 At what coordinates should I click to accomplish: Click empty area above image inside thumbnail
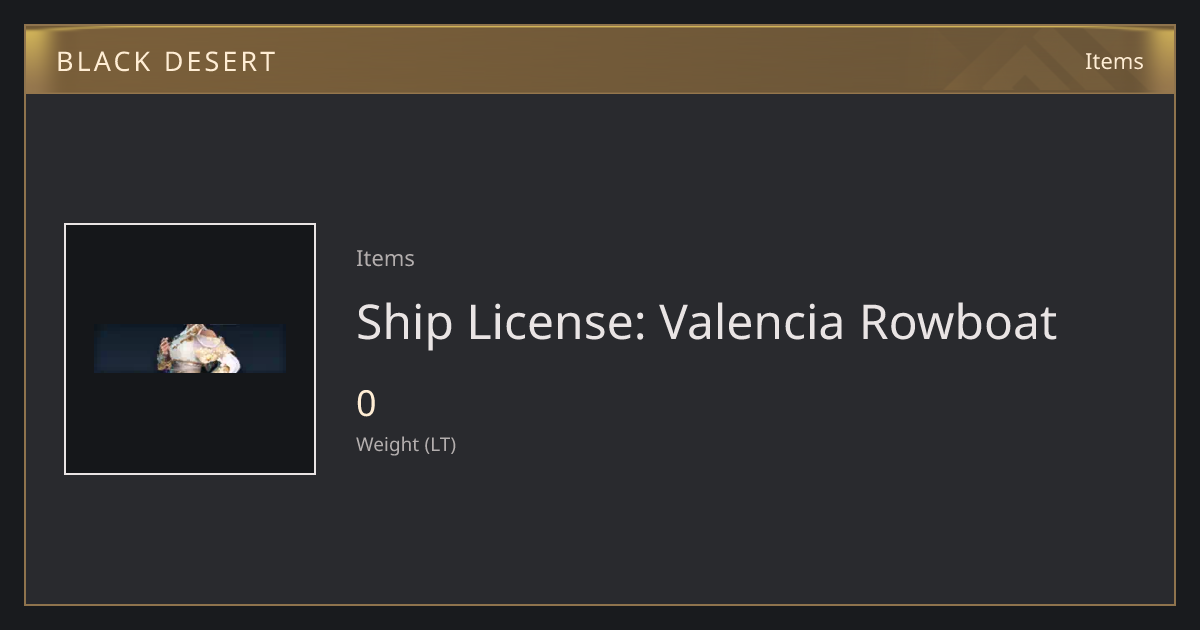pos(190,274)
